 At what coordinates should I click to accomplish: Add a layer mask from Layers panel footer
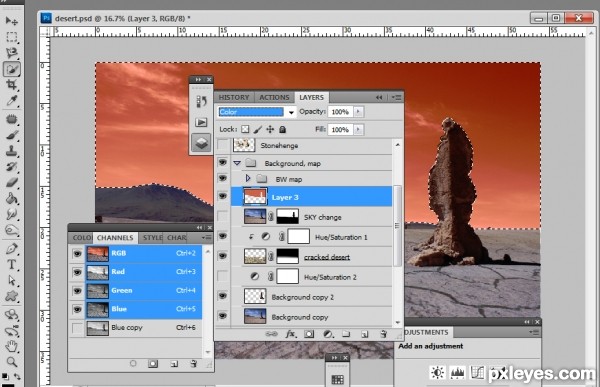click(x=308, y=334)
